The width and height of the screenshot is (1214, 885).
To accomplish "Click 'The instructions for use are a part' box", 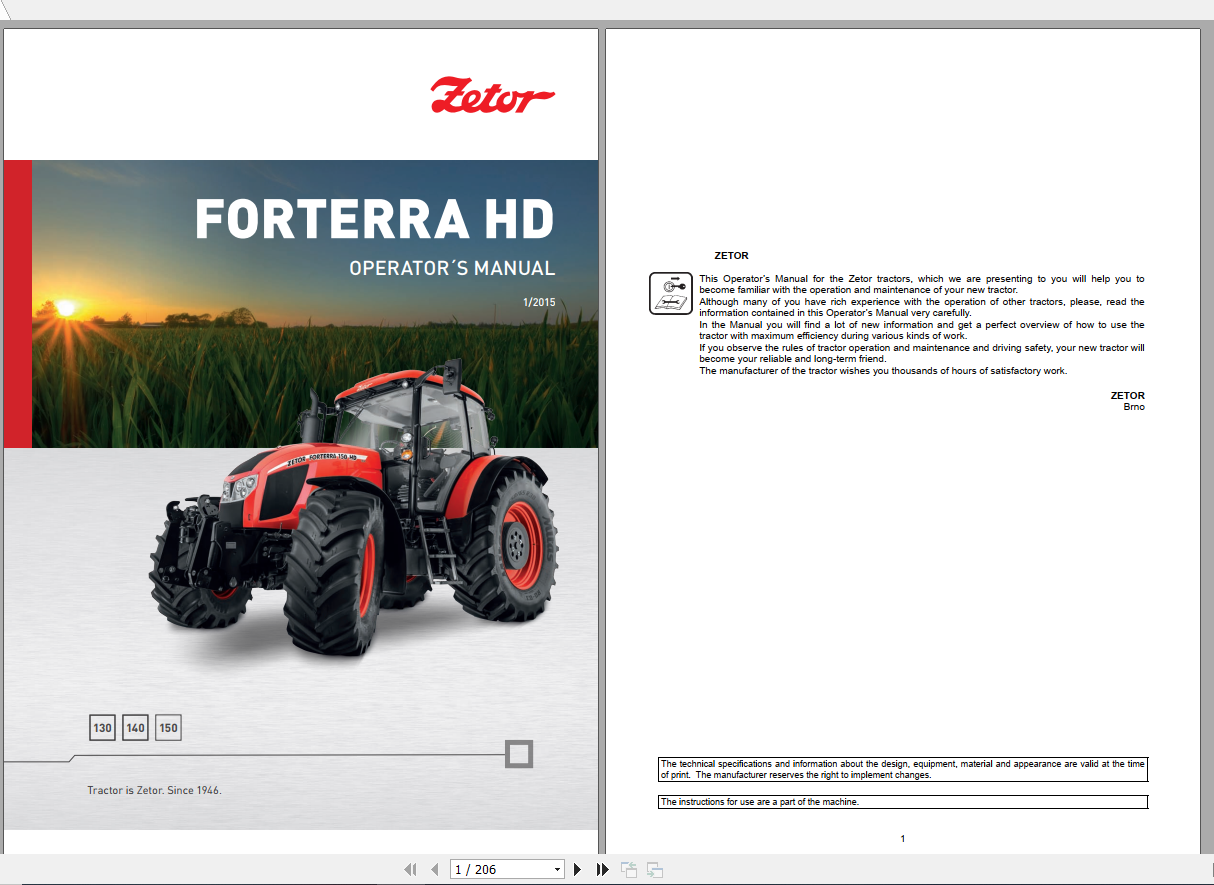I will point(903,802).
